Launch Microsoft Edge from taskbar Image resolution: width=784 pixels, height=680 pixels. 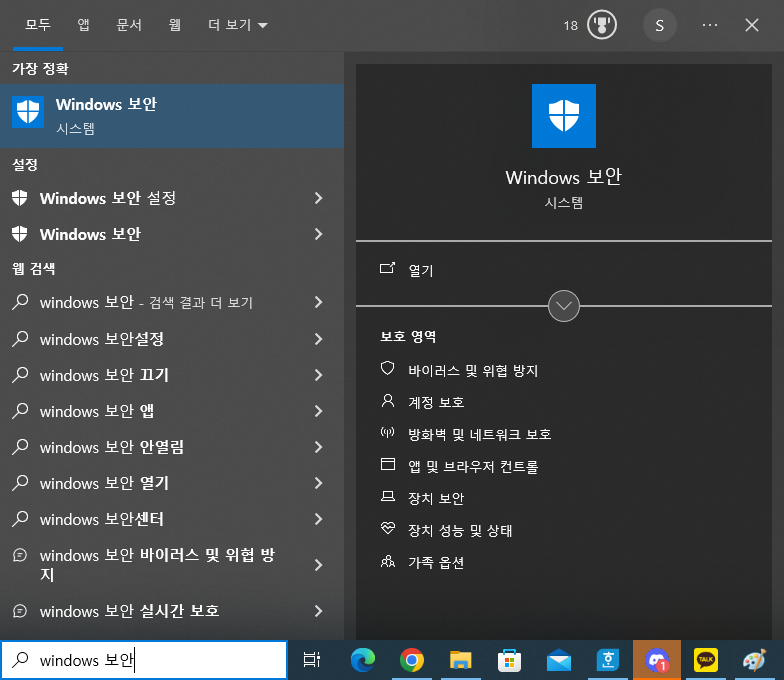pos(363,660)
